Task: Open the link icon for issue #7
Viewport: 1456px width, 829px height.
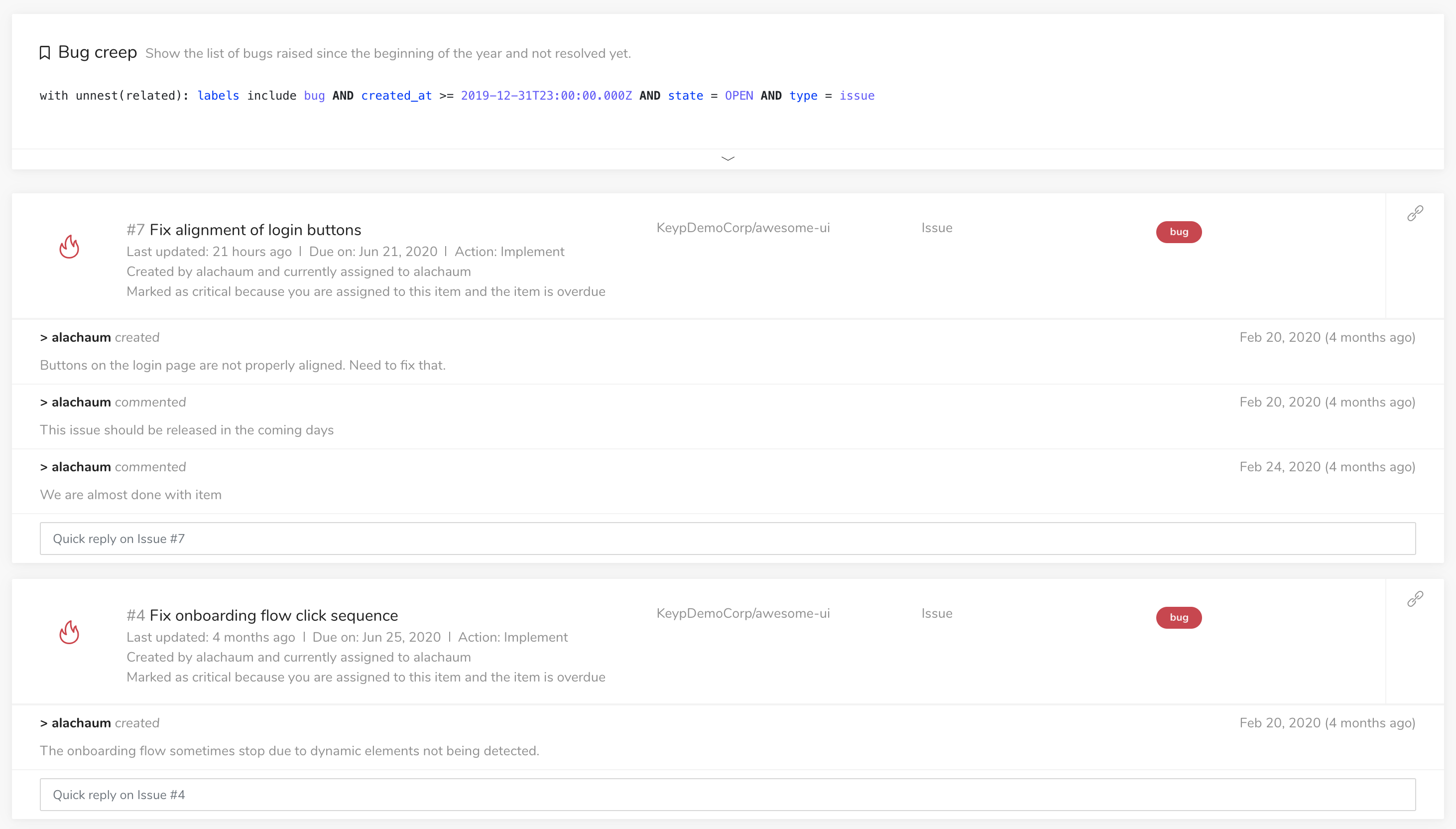Action: [x=1415, y=214]
